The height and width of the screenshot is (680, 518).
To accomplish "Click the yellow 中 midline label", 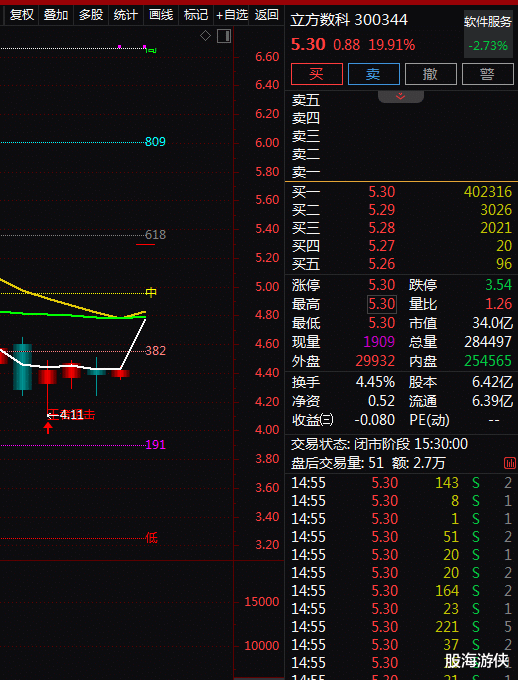I will pos(151,292).
